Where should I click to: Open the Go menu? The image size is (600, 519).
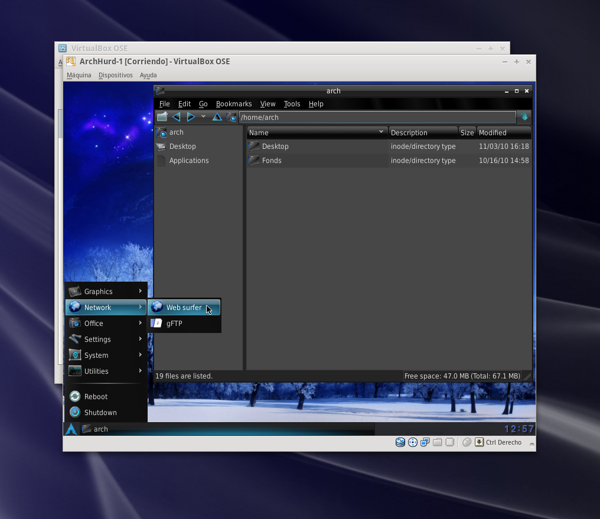203,104
